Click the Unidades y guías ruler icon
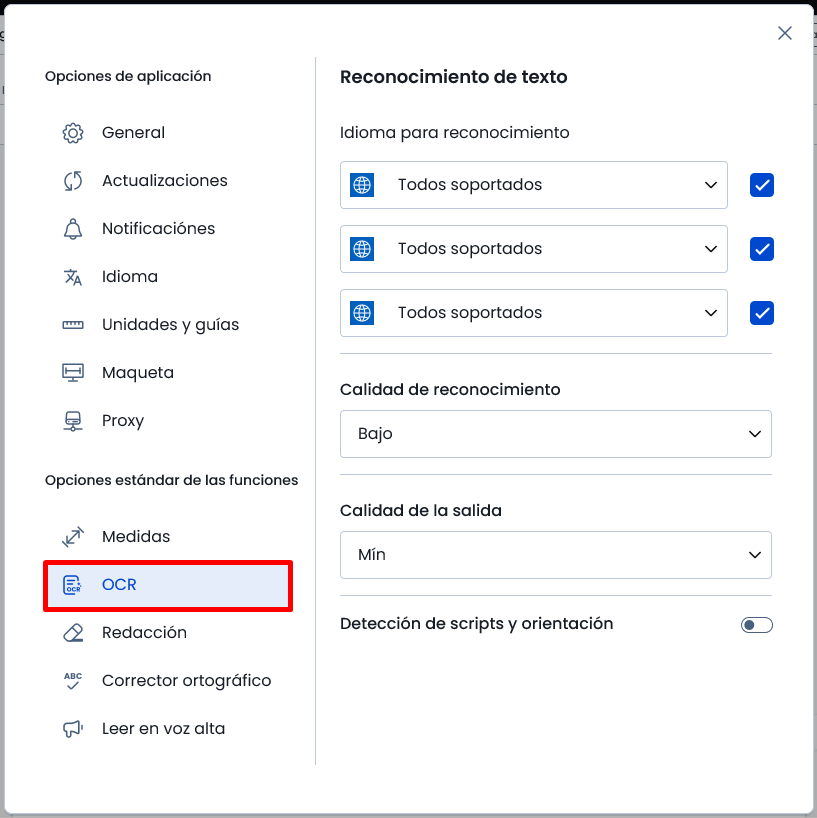Screen dimensions: 817x818 [73, 325]
